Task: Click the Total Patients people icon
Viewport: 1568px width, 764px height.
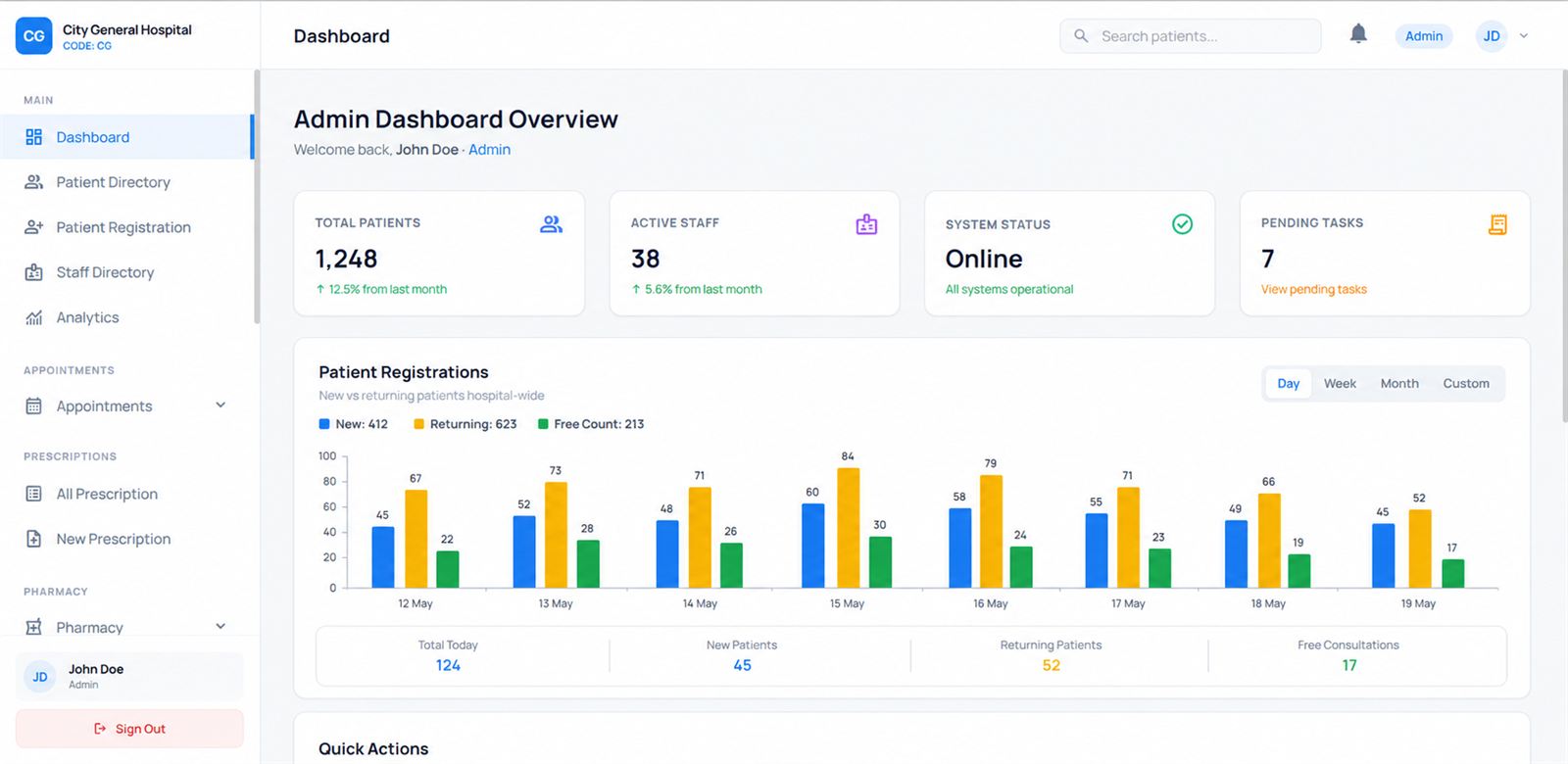Action: click(x=551, y=224)
